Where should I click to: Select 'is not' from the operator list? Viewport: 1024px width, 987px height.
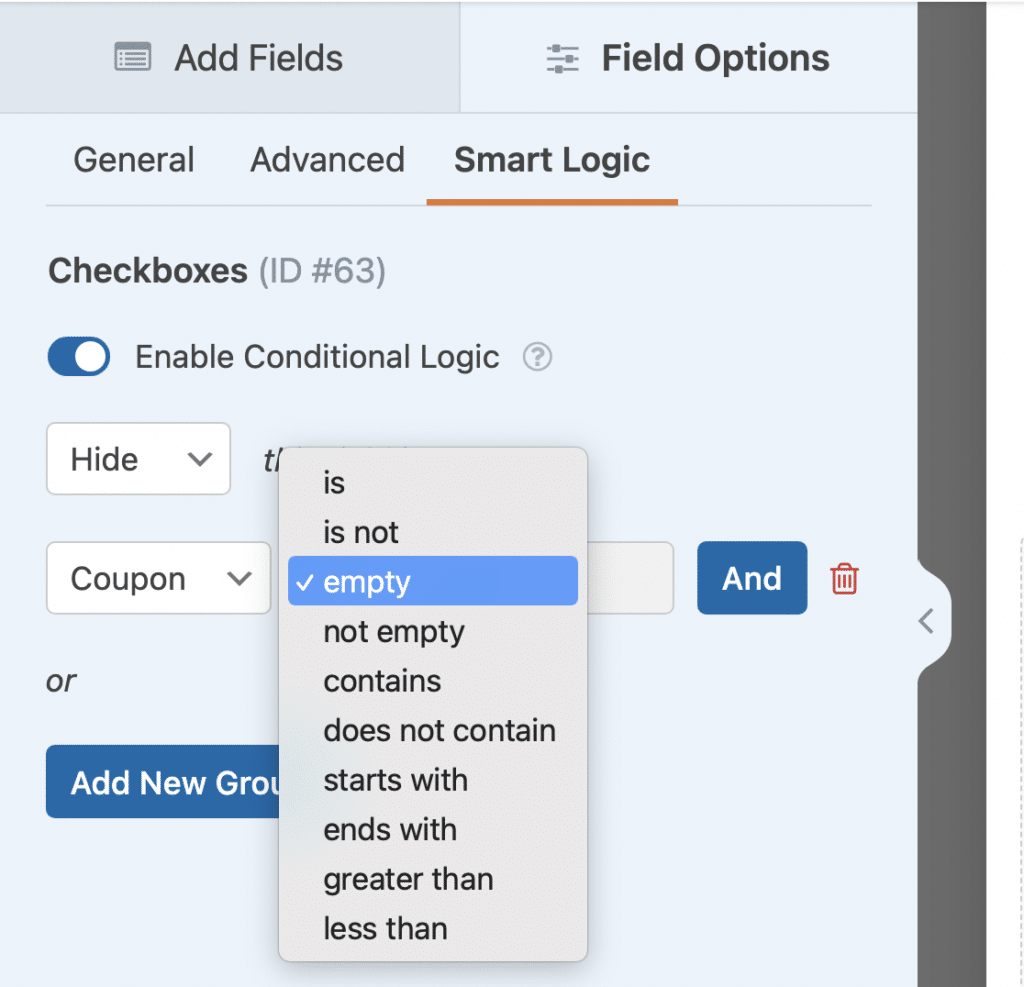(360, 532)
